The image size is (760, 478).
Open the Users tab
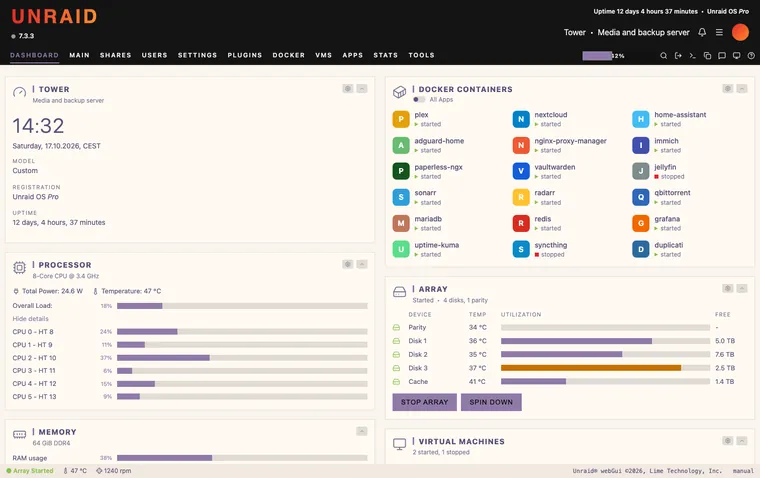(x=155, y=55)
